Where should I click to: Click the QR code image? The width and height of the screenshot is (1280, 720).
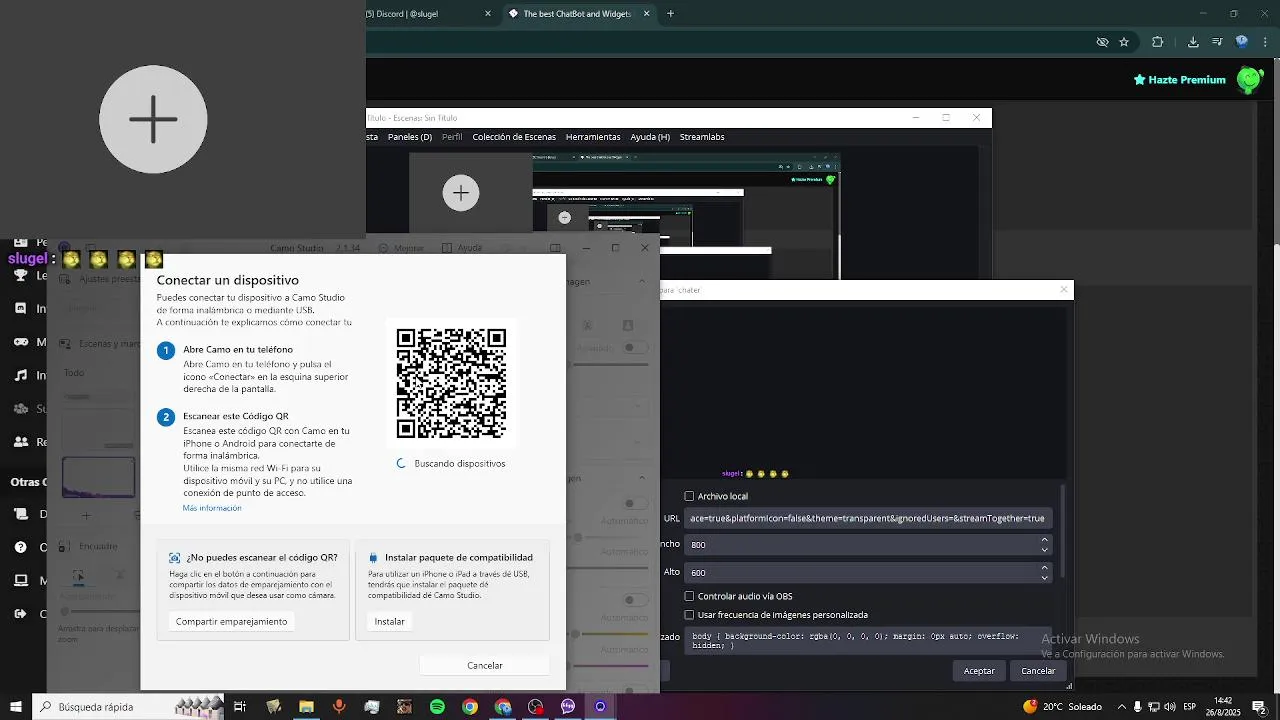click(x=451, y=384)
